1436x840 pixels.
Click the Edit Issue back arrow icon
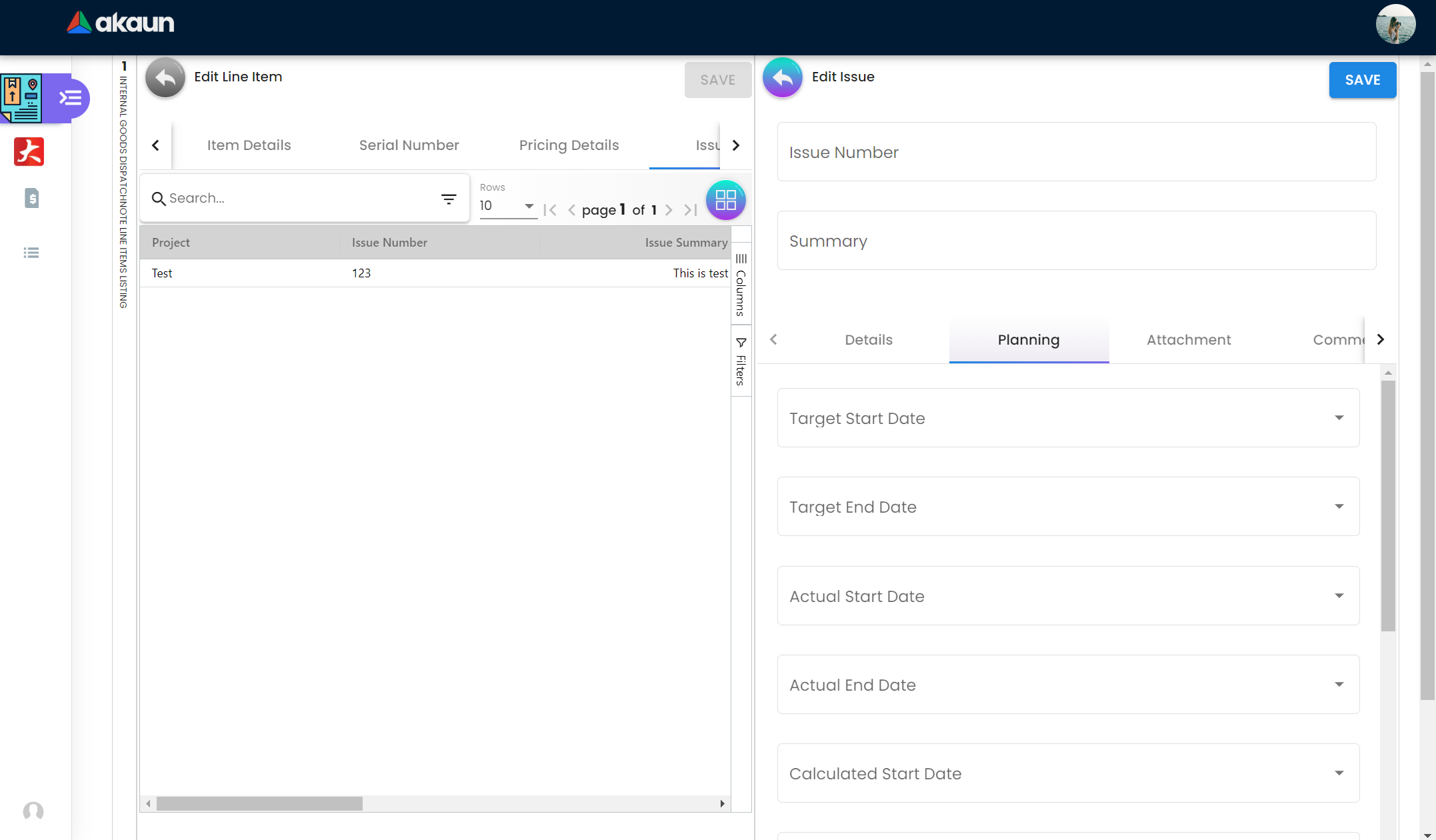click(x=782, y=78)
